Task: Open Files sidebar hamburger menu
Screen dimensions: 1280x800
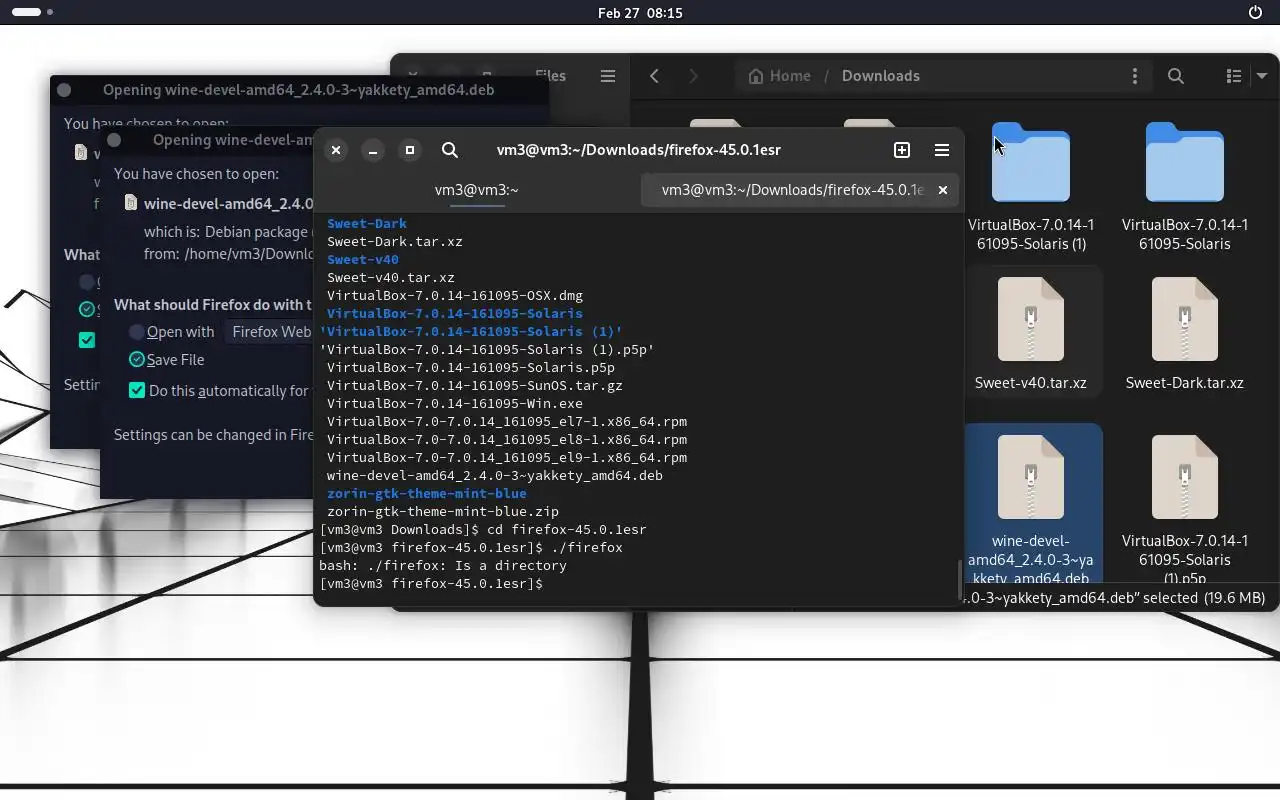Action: click(x=607, y=76)
